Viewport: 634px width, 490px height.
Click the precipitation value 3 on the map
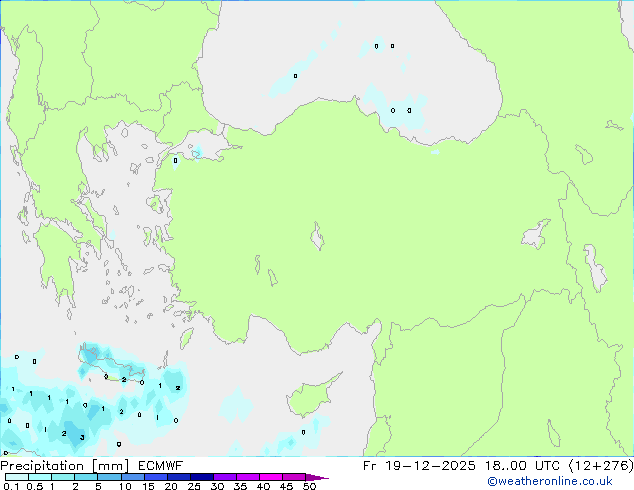pyautogui.click(x=82, y=437)
